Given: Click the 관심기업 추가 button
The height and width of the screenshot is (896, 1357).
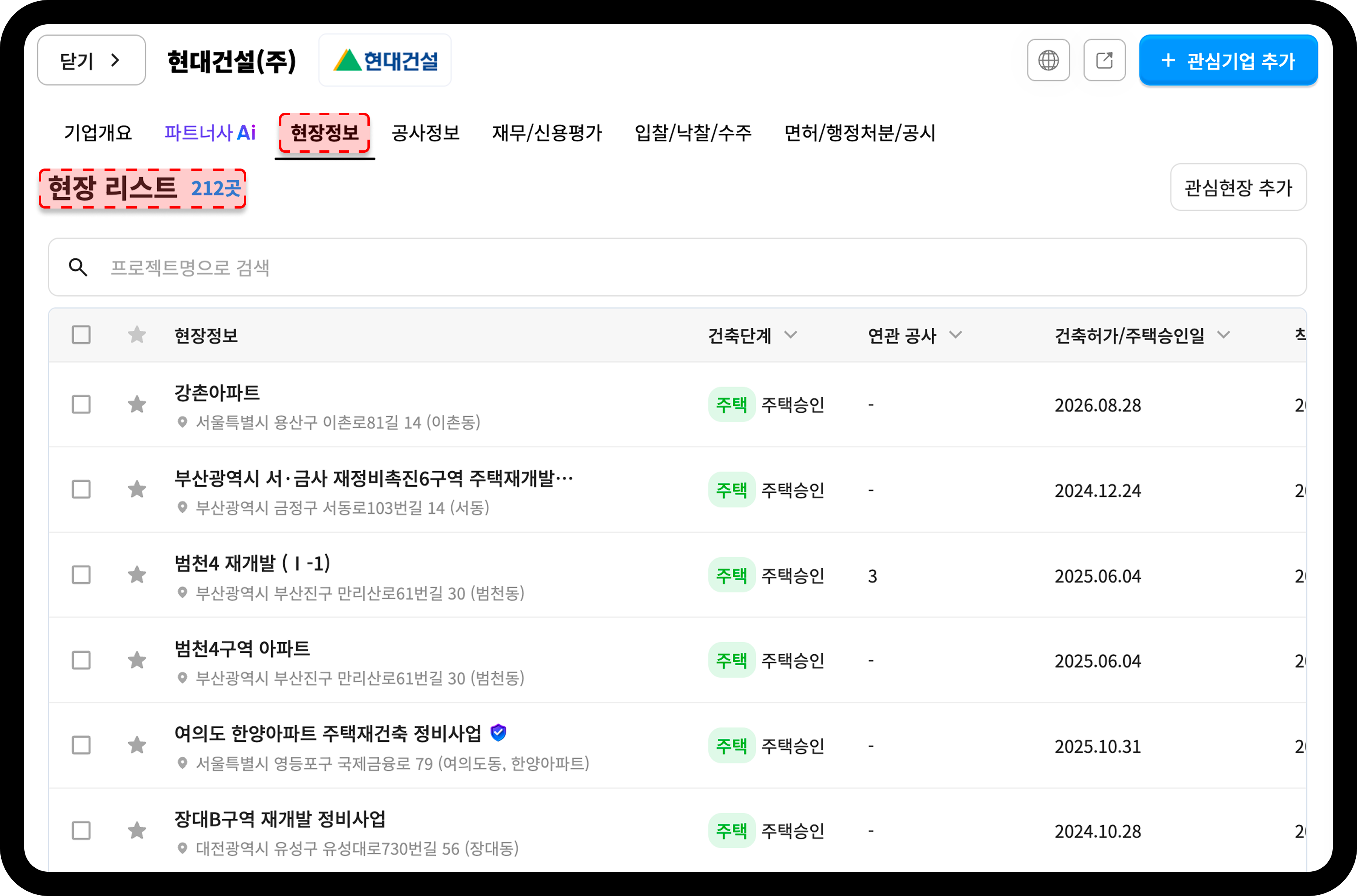Looking at the screenshot, I should pyautogui.click(x=1228, y=60).
